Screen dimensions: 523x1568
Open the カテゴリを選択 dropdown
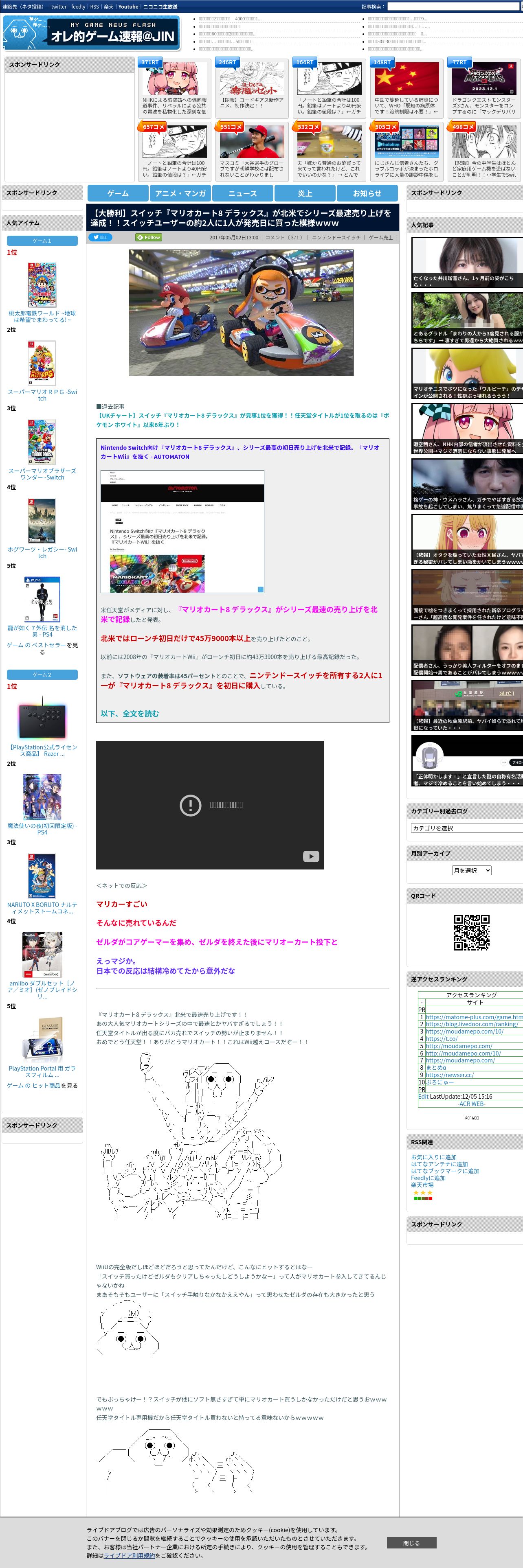[x=467, y=828]
